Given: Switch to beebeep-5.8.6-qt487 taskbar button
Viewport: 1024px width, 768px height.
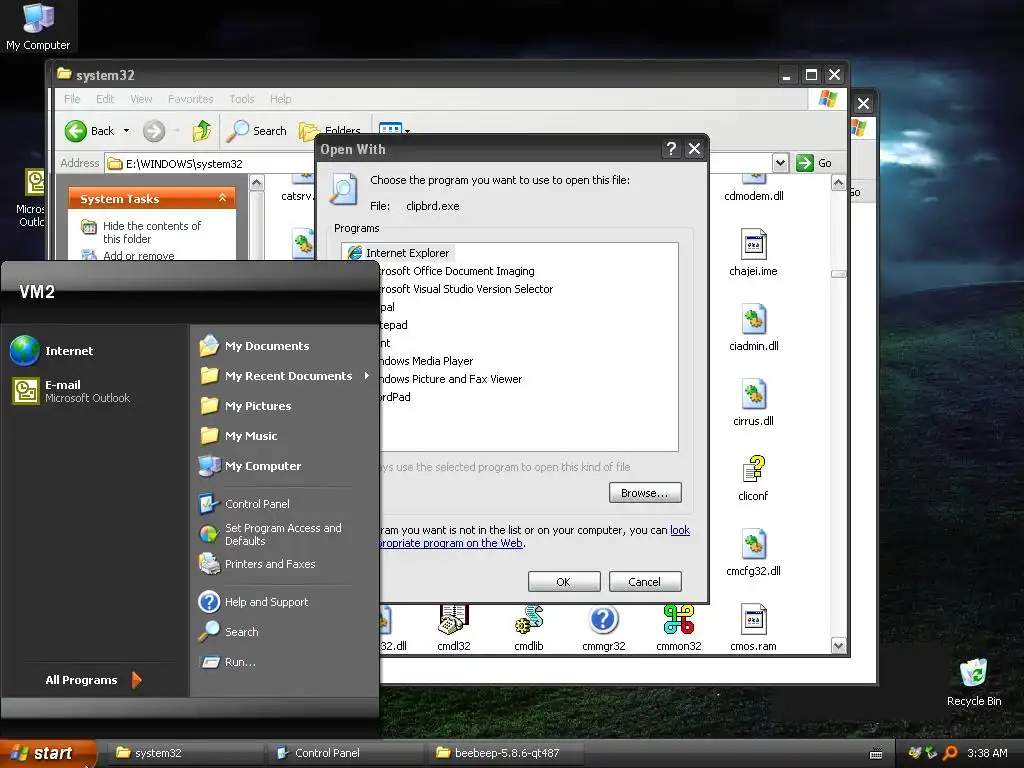Looking at the screenshot, I should 506,753.
